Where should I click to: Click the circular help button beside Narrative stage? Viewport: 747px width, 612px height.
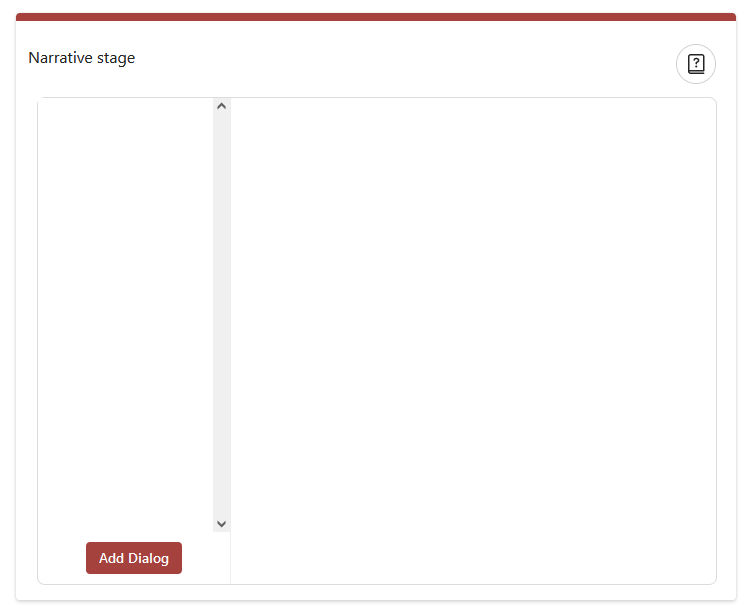pos(696,64)
